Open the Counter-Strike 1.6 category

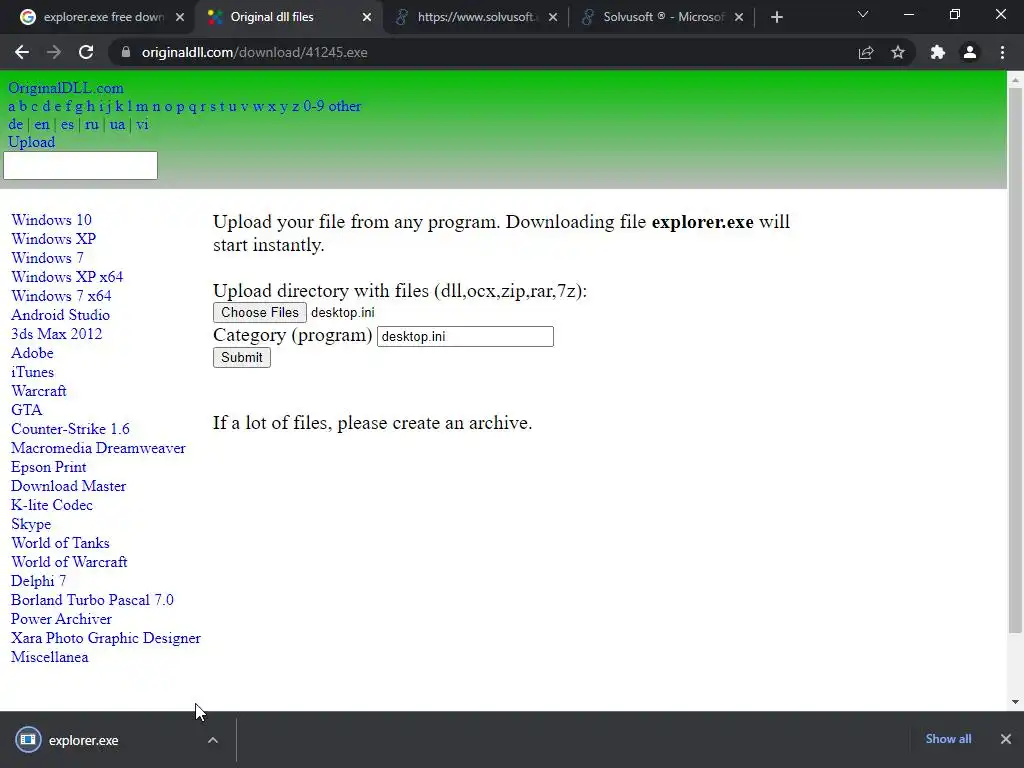click(71, 428)
